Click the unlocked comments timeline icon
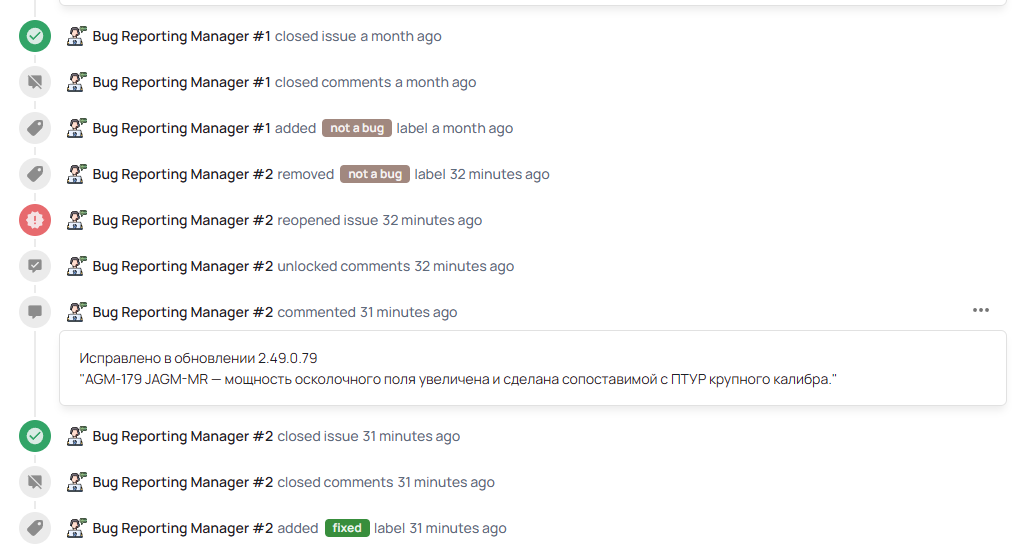 pos(35,266)
